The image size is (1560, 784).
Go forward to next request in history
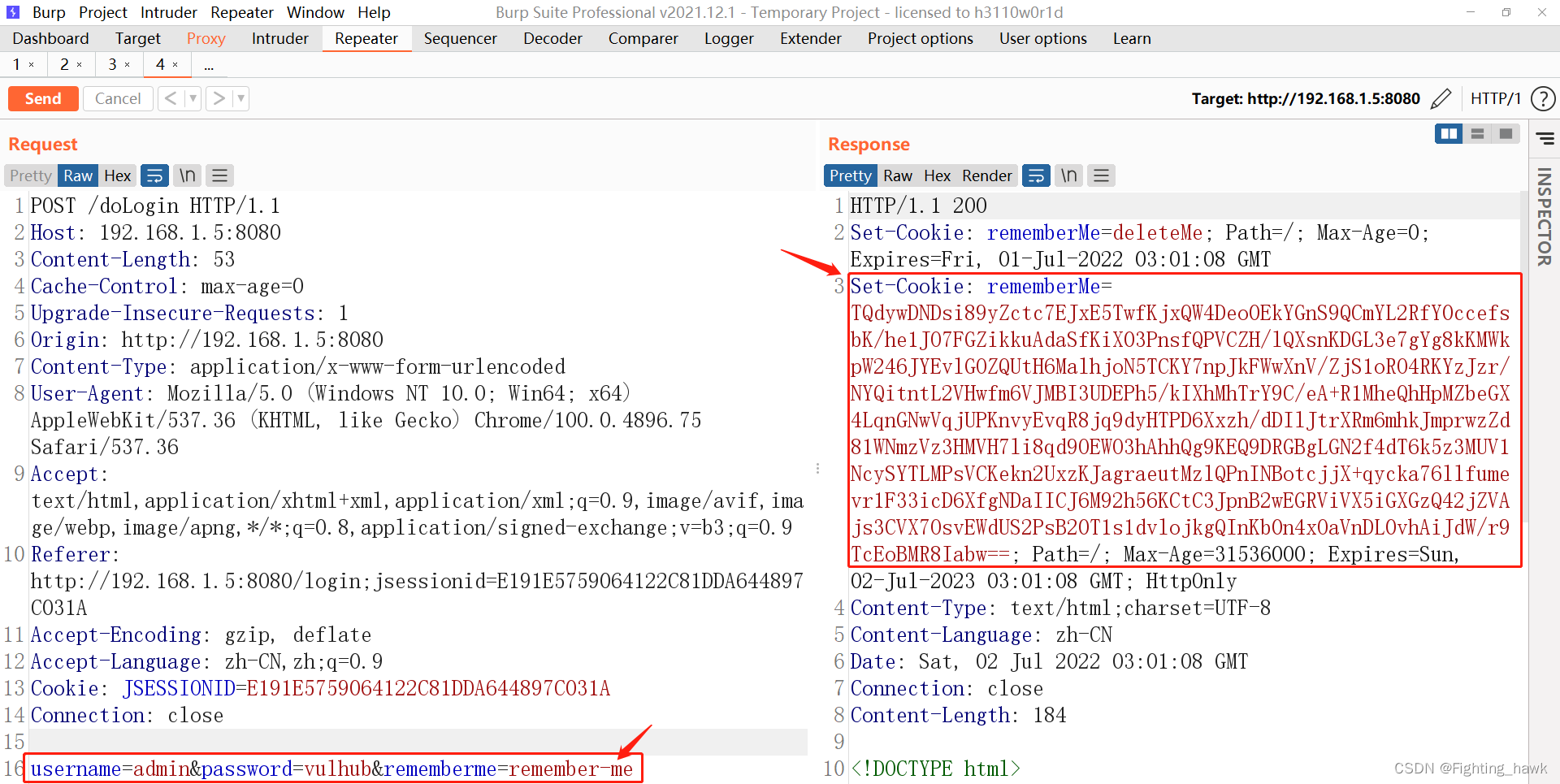point(219,98)
